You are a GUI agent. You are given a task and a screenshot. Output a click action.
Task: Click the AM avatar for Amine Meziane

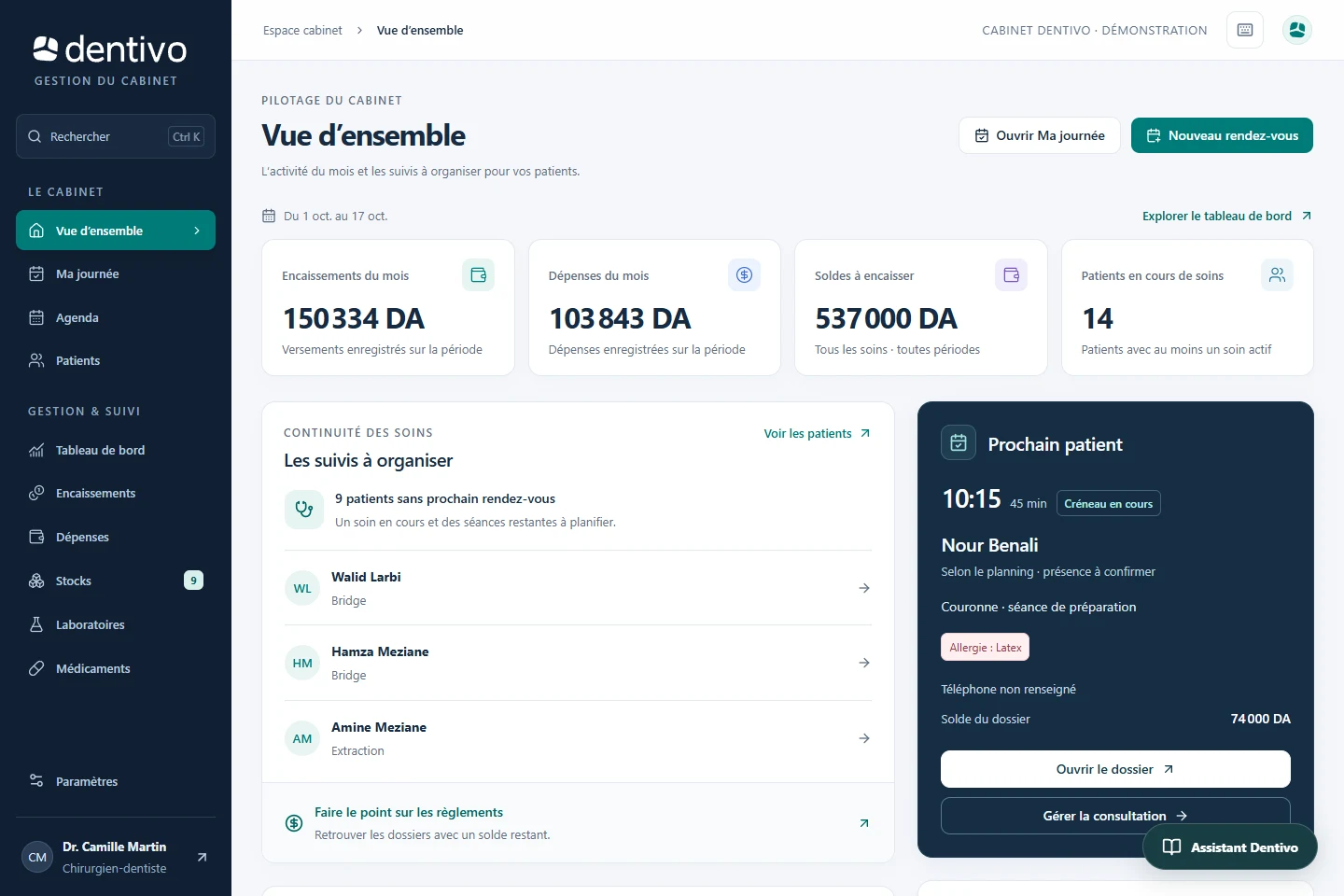pos(302,738)
